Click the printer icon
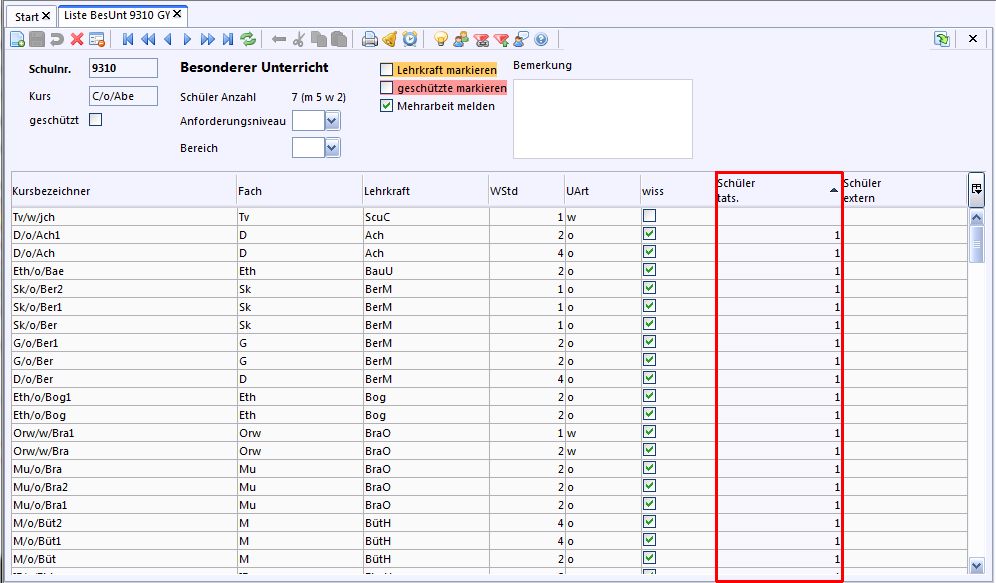The width and height of the screenshot is (996, 583). tap(370, 39)
